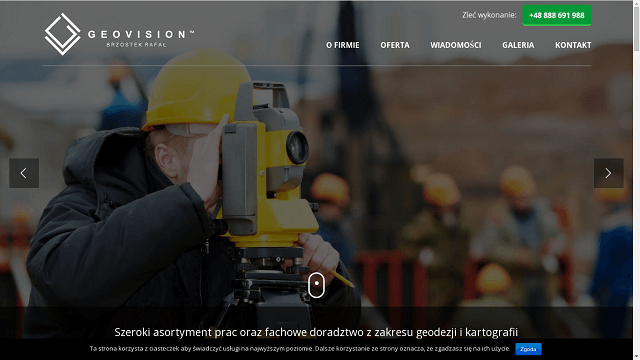Go to WIADOMOŚCI section
Viewport: 640px width, 360px height.
pos(456,45)
